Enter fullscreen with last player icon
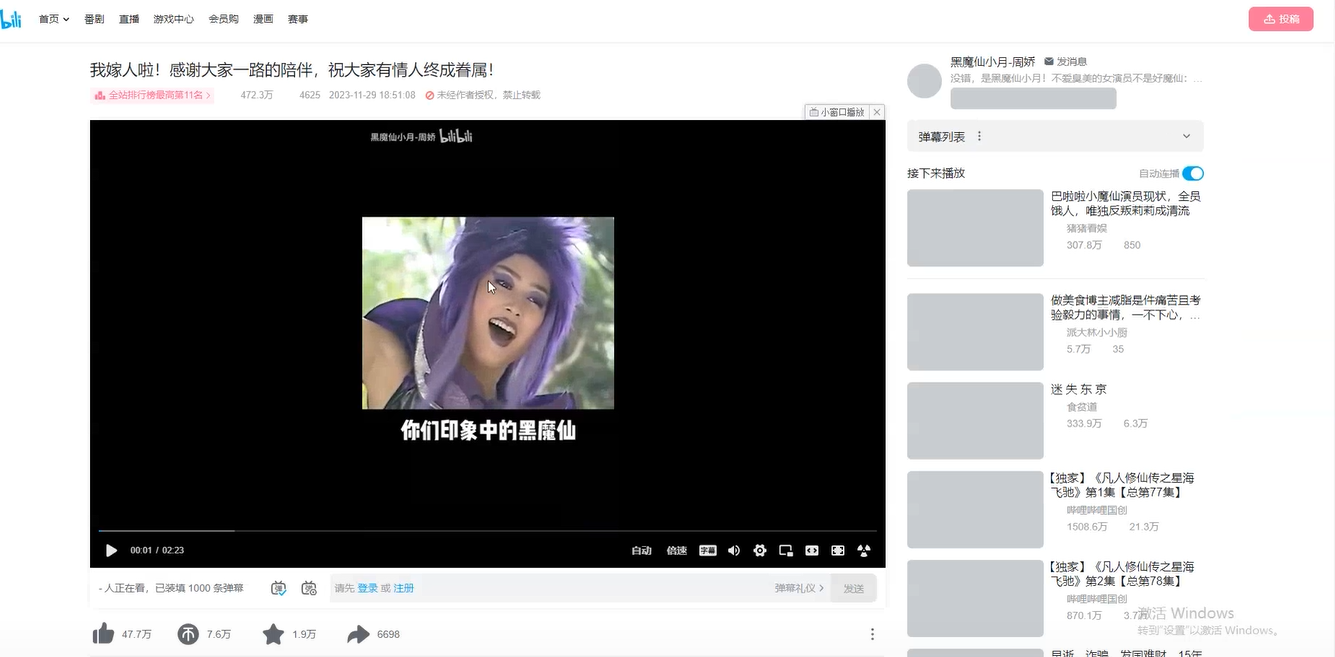Viewport: 1335px width, 657px height. (x=864, y=550)
